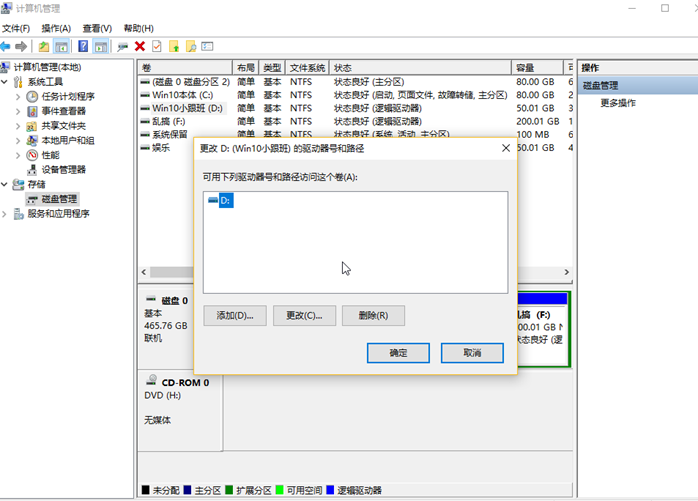Viewport: 698px width, 501px height.
Task: Click the Up one level folder icon
Action: coord(44,46)
